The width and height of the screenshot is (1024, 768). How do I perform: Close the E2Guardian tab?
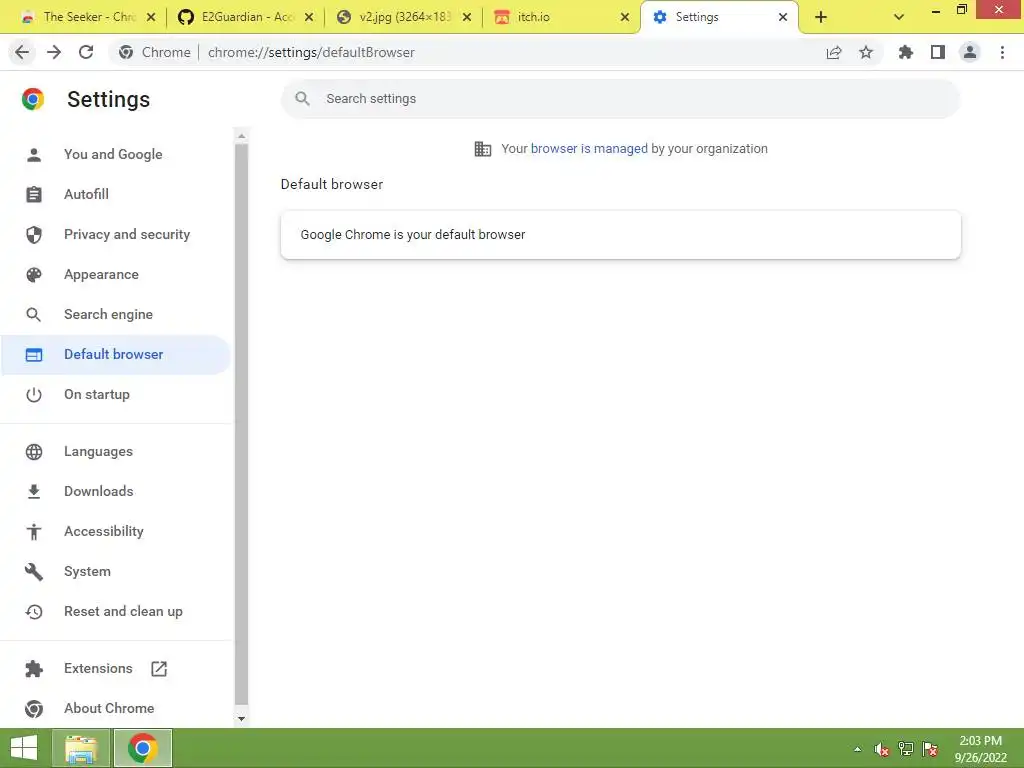[x=310, y=17]
